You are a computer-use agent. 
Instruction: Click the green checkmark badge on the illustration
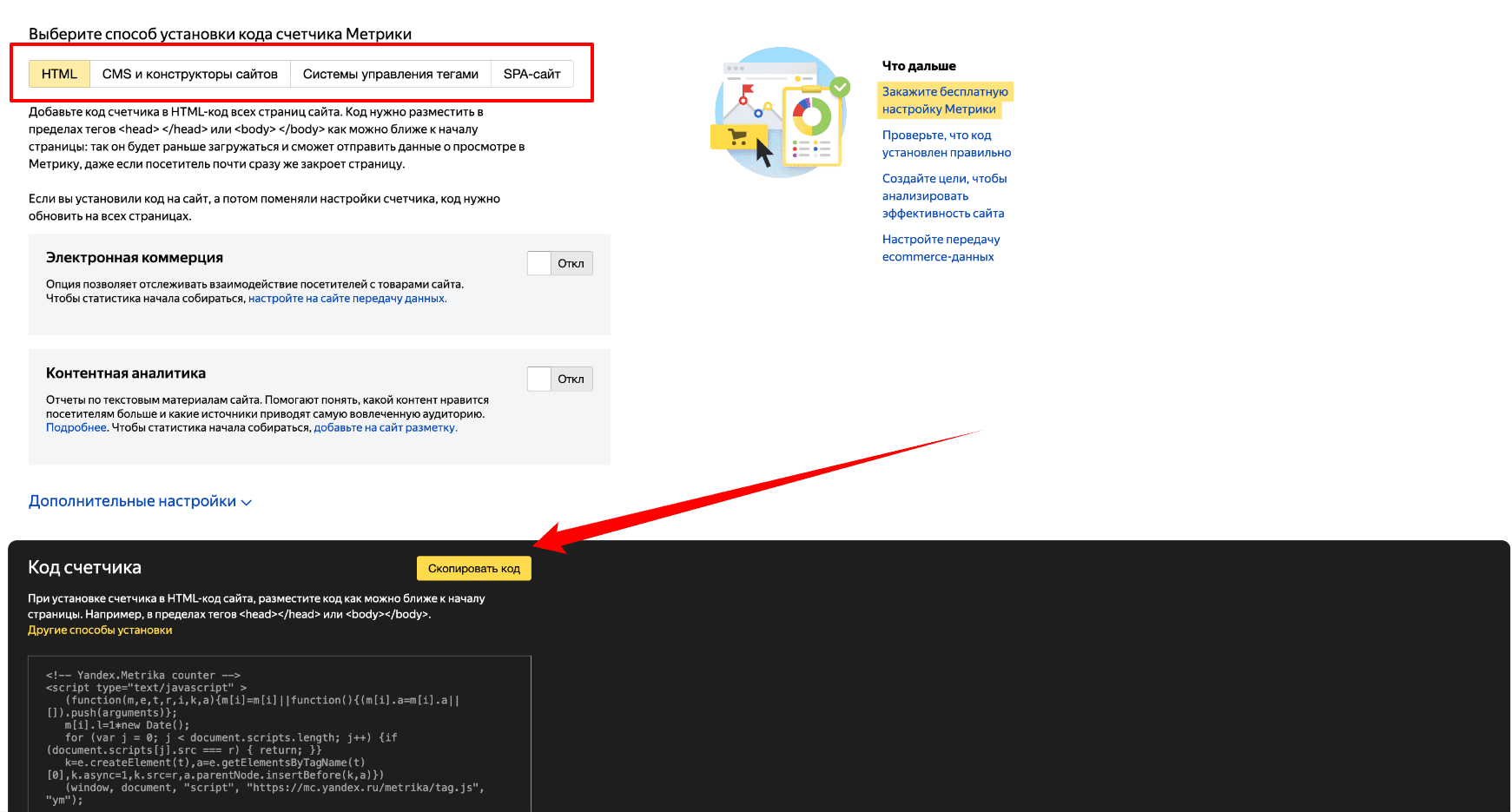pyautogui.click(x=839, y=87)
